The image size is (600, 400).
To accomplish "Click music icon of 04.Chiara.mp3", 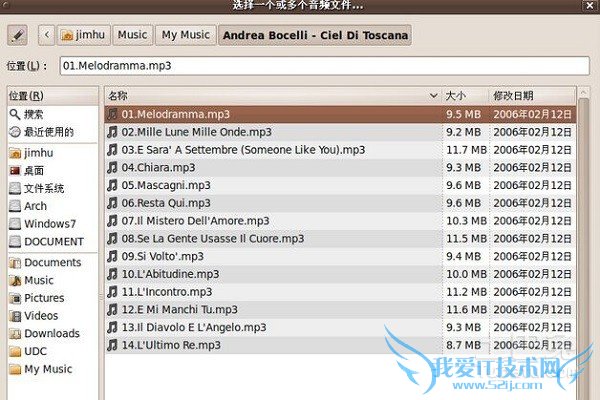I will pos(112,168).
